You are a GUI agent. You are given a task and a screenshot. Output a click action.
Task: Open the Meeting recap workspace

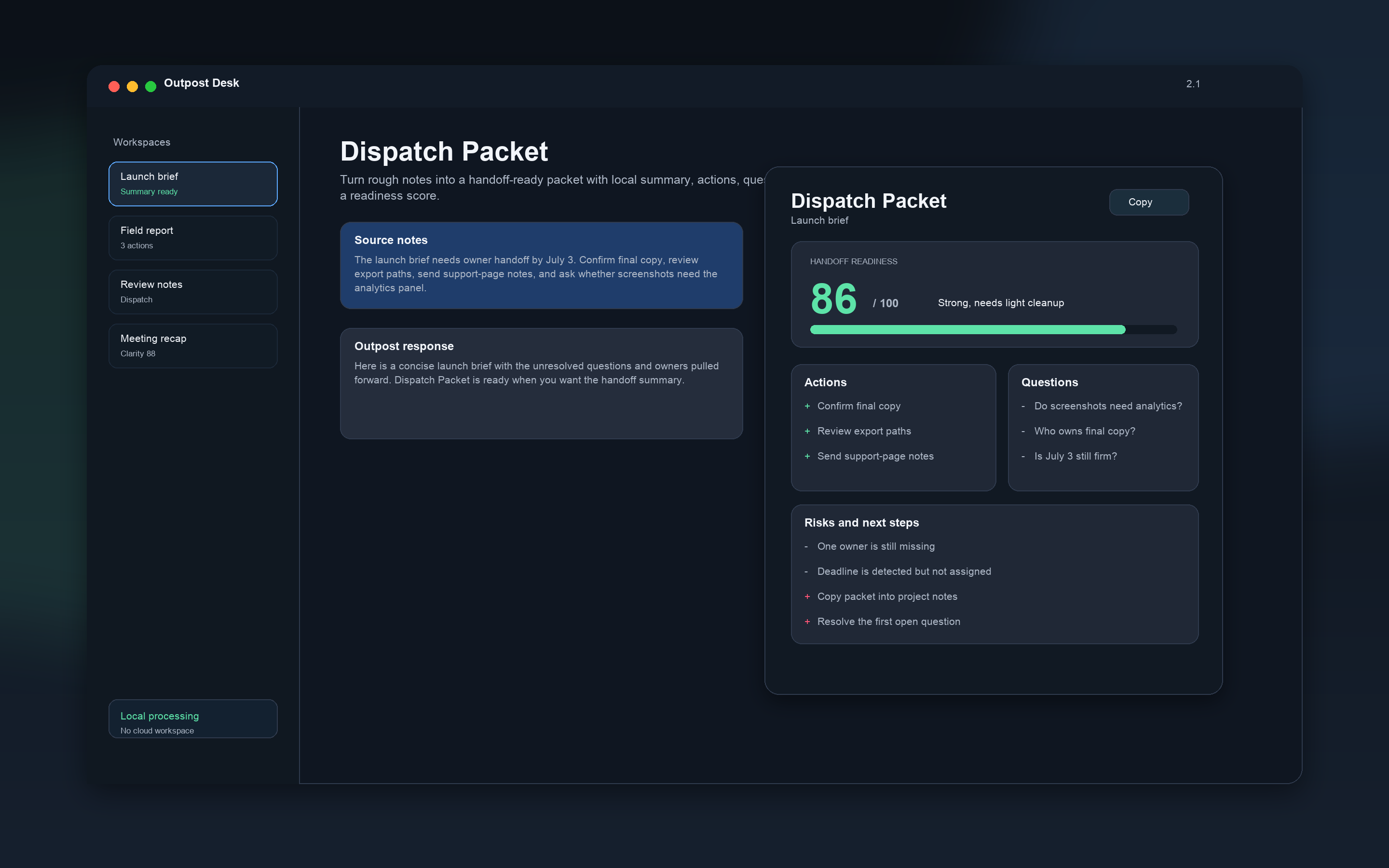click(193, 346)
